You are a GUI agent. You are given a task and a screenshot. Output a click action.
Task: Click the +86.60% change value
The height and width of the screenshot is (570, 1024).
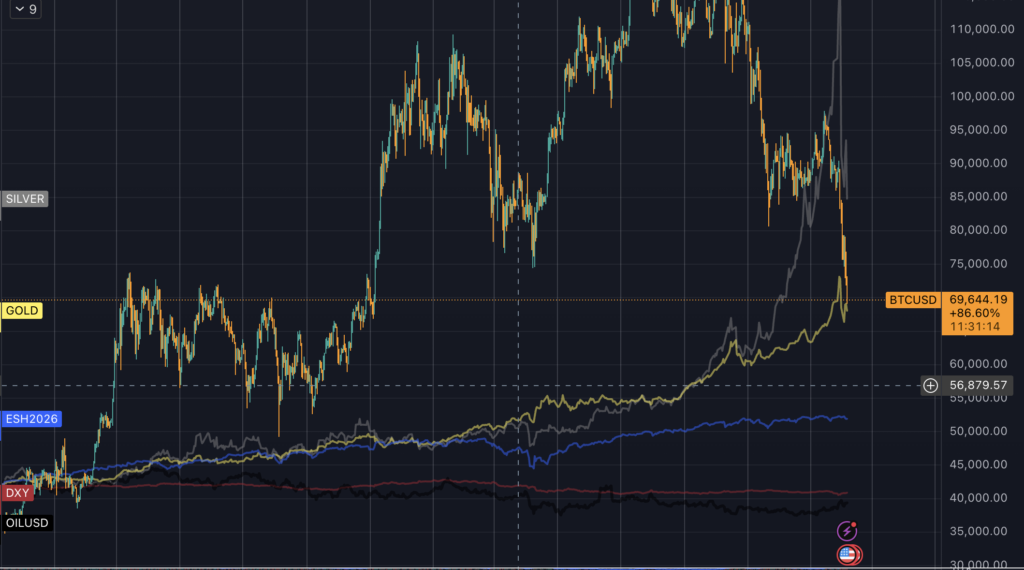[x=978, y=313]
